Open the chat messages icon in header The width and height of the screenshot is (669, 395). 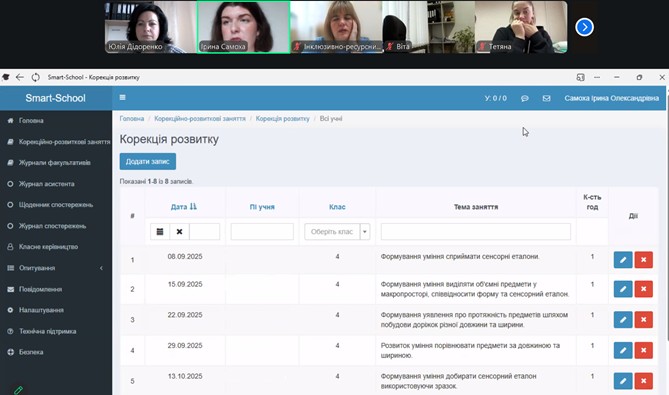(525, 99)
